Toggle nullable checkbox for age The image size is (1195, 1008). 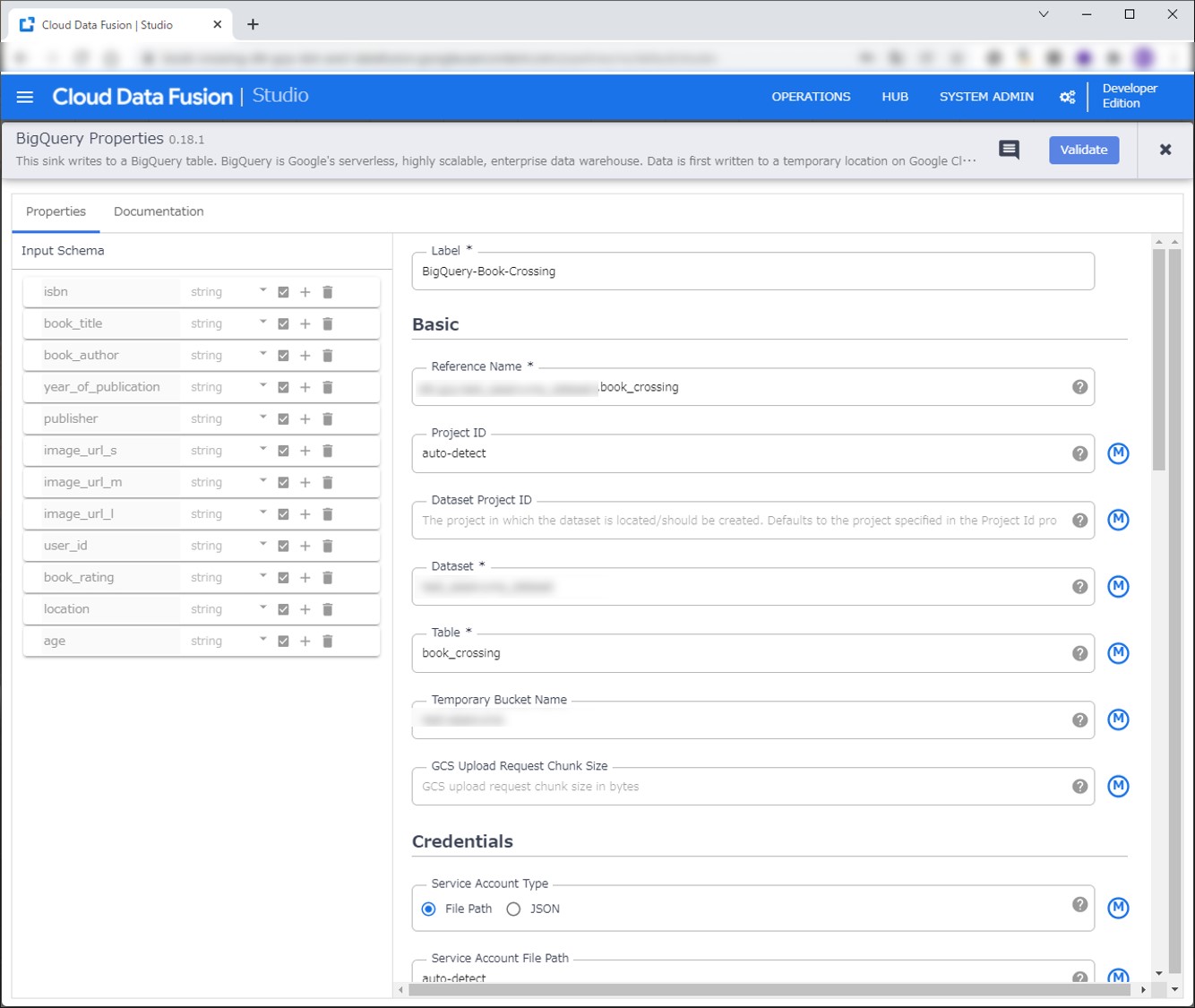pyautogui.click(x=283, y=641)
